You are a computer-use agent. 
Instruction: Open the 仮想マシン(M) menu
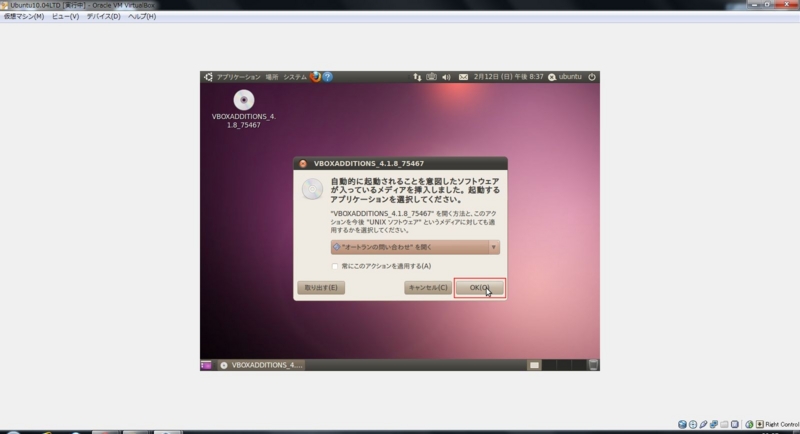pos(24,16)
